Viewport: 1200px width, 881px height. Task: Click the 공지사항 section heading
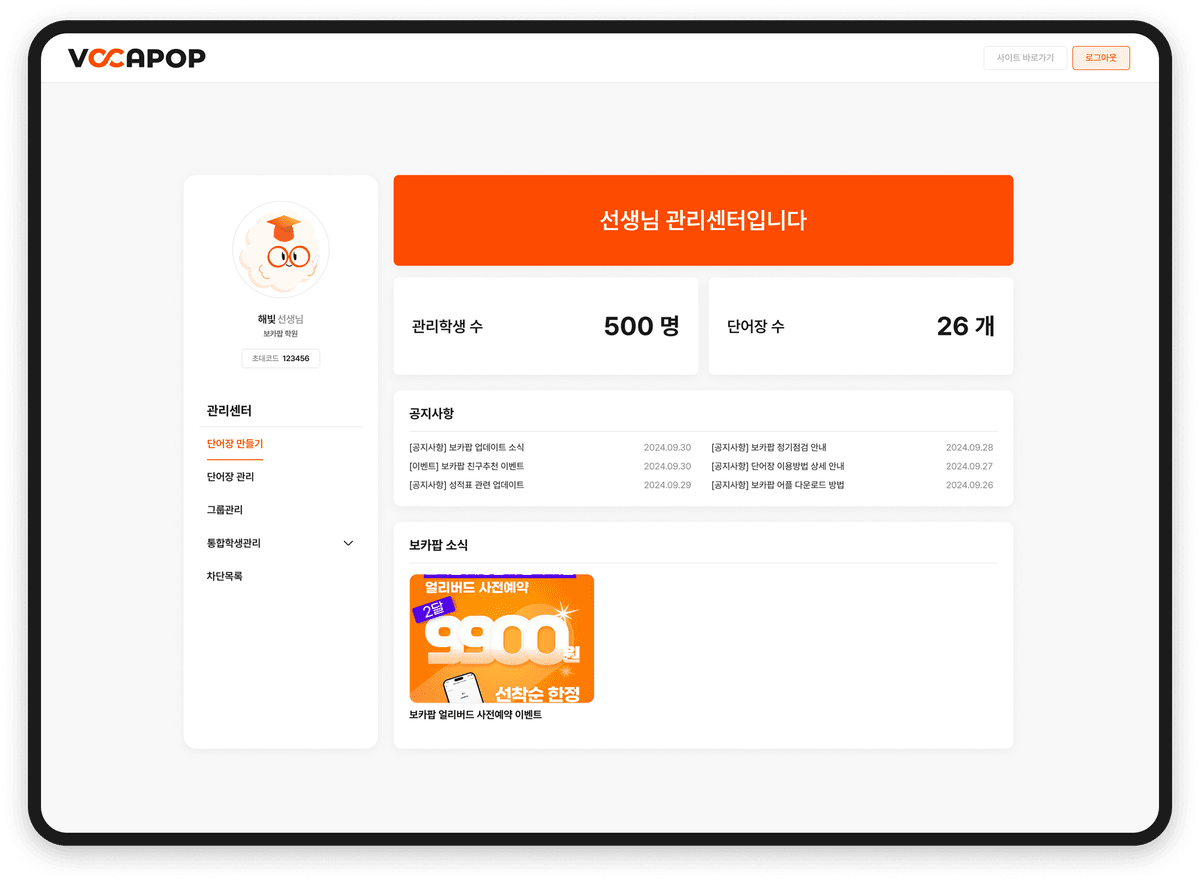tap(431, 413)
